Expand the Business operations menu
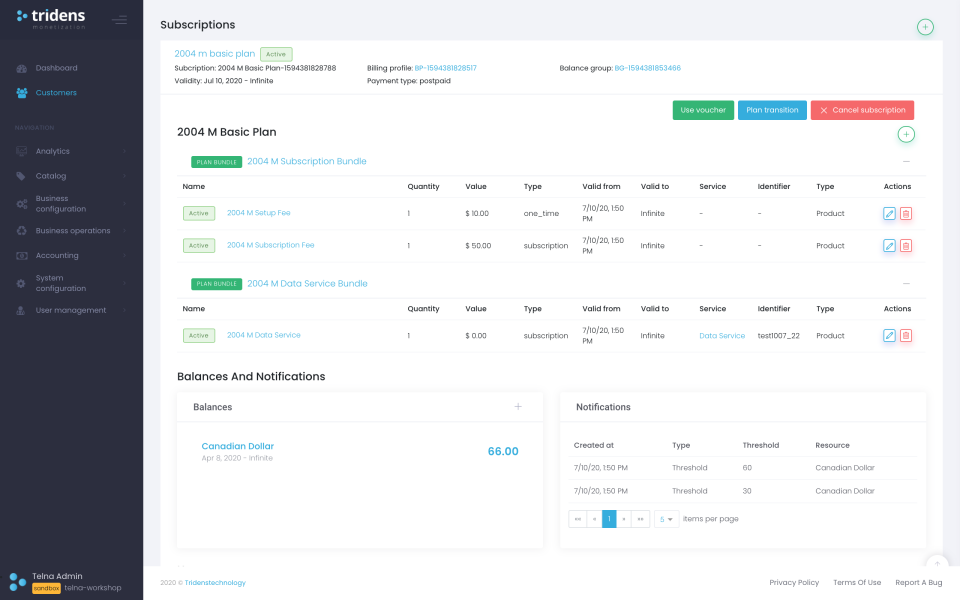Viewport: 960px width, 600px height. tap(70, 231)
